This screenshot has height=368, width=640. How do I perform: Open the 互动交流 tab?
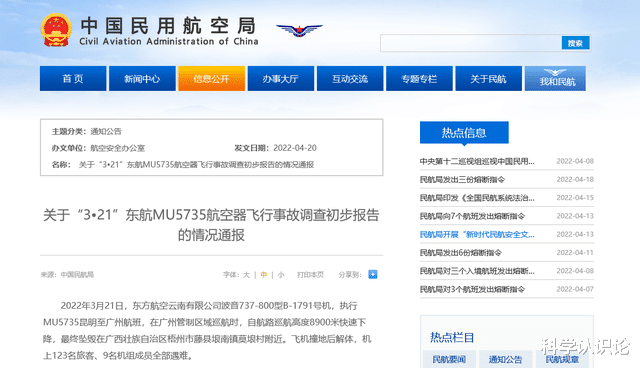(350, 78)
